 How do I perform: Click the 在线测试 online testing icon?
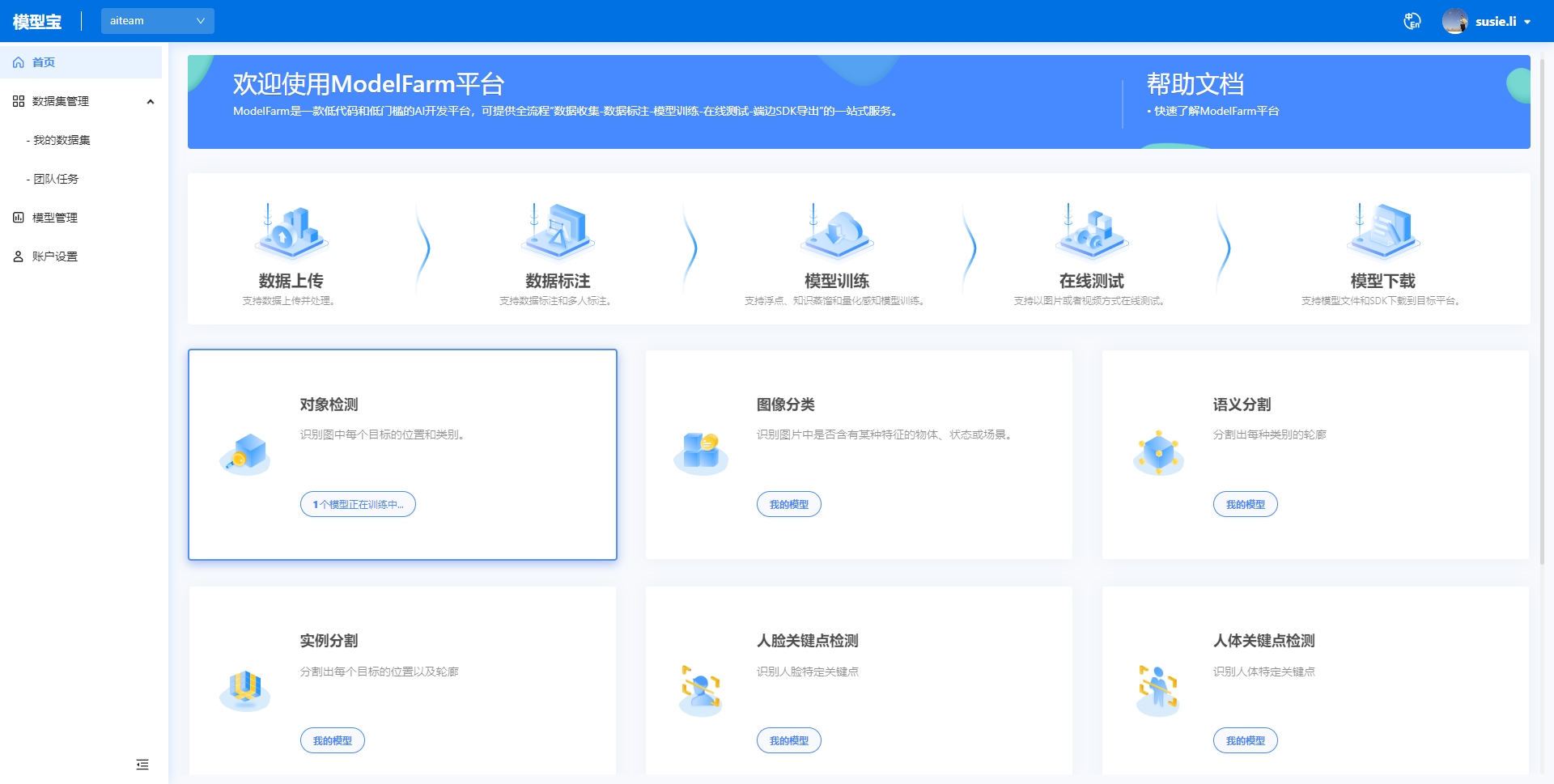tap(1092, 233)
